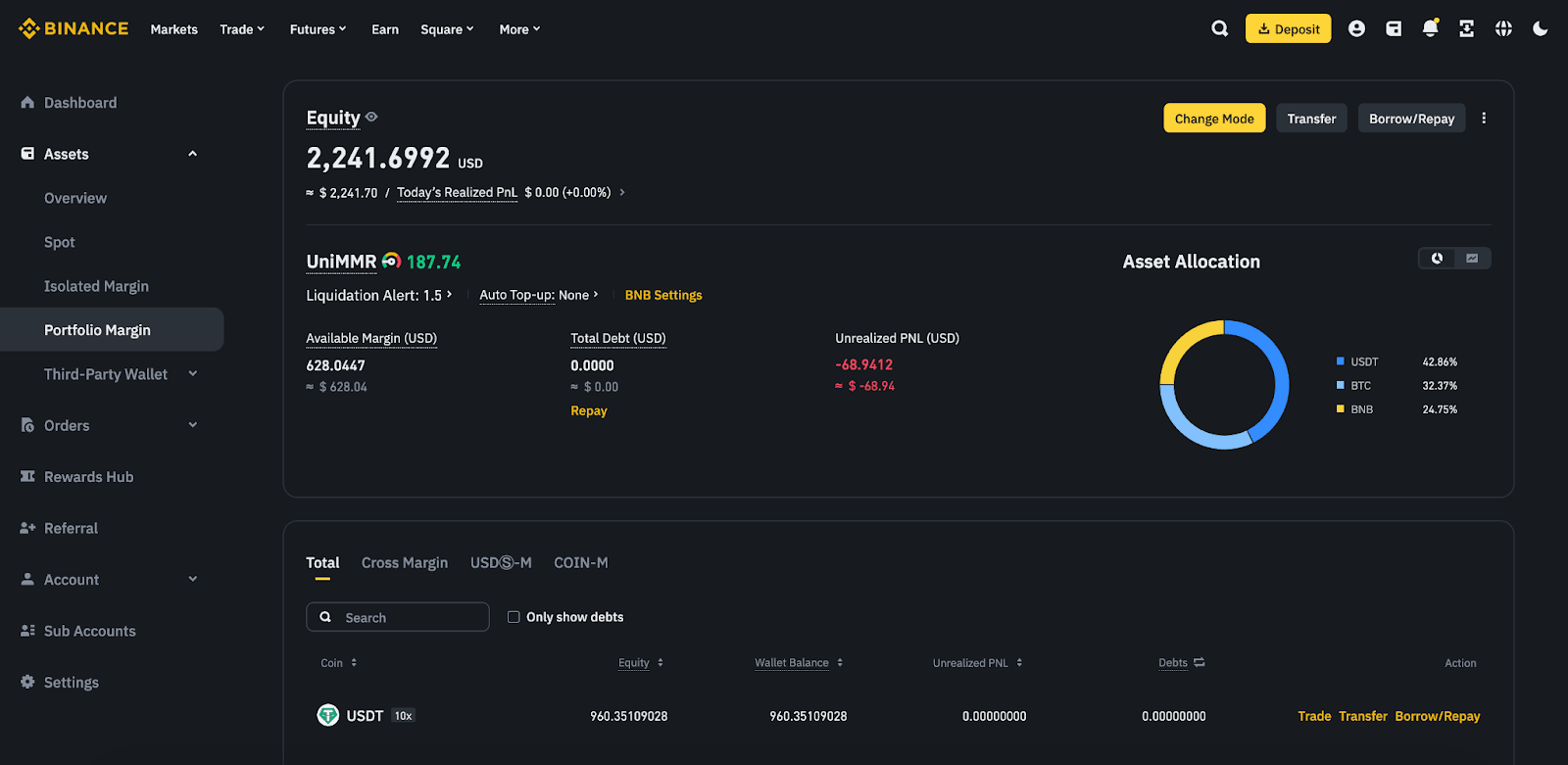Image resolution: width=1568 pixels, height=765 pixels.
Task: Click the search magnifier icon in header
Action: click(x=1219, y=28)
